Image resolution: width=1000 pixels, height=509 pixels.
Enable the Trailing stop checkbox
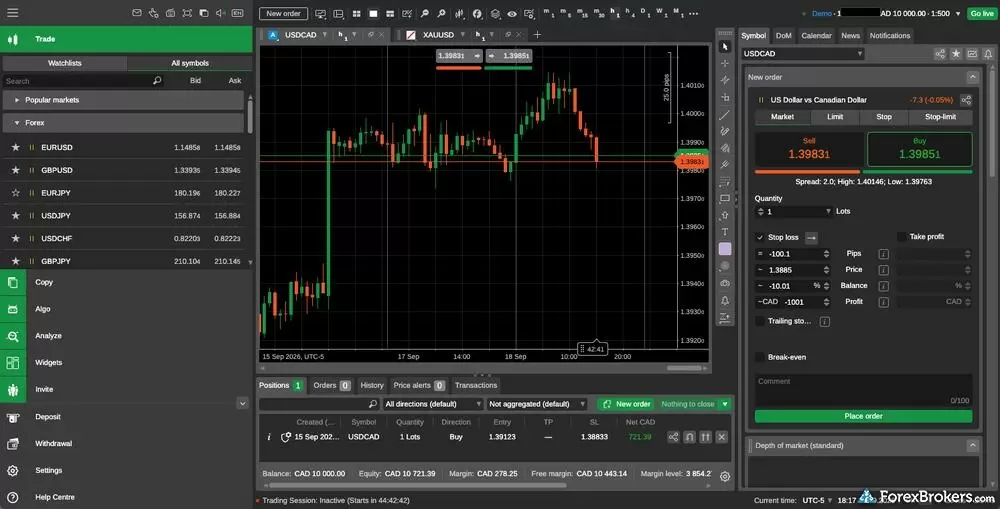[760, 321]
